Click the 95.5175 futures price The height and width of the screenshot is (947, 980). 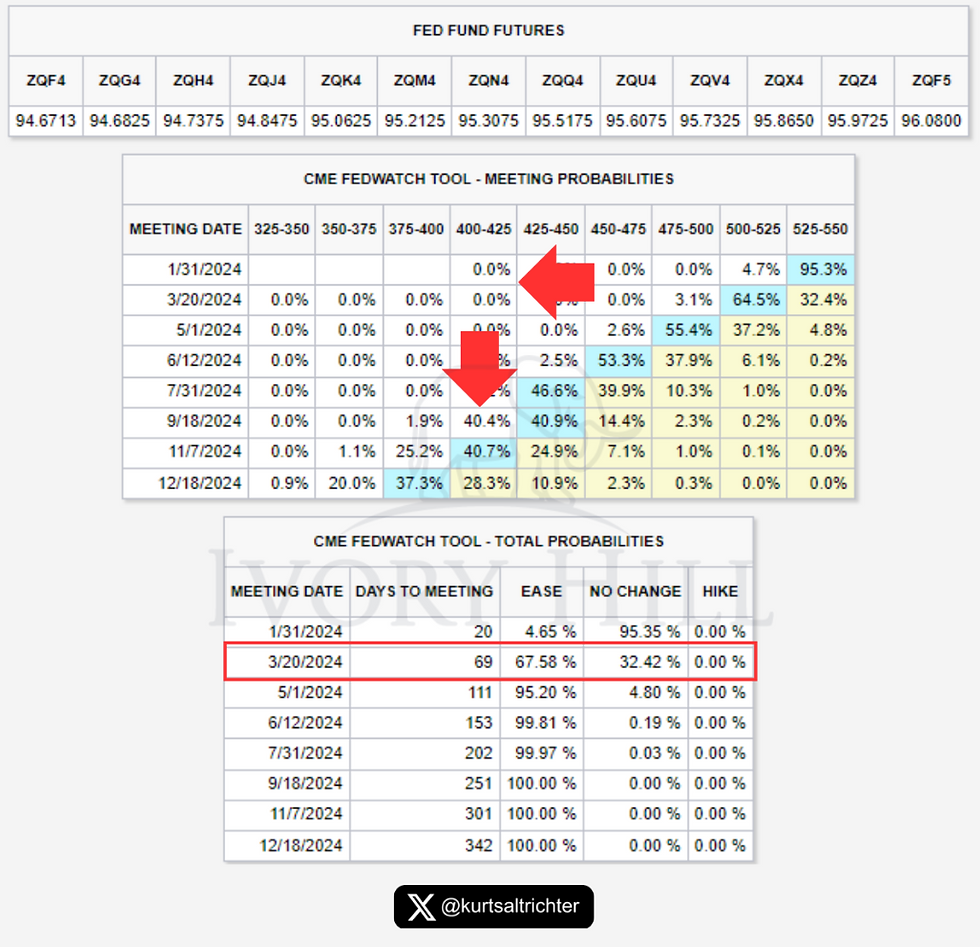562,121
